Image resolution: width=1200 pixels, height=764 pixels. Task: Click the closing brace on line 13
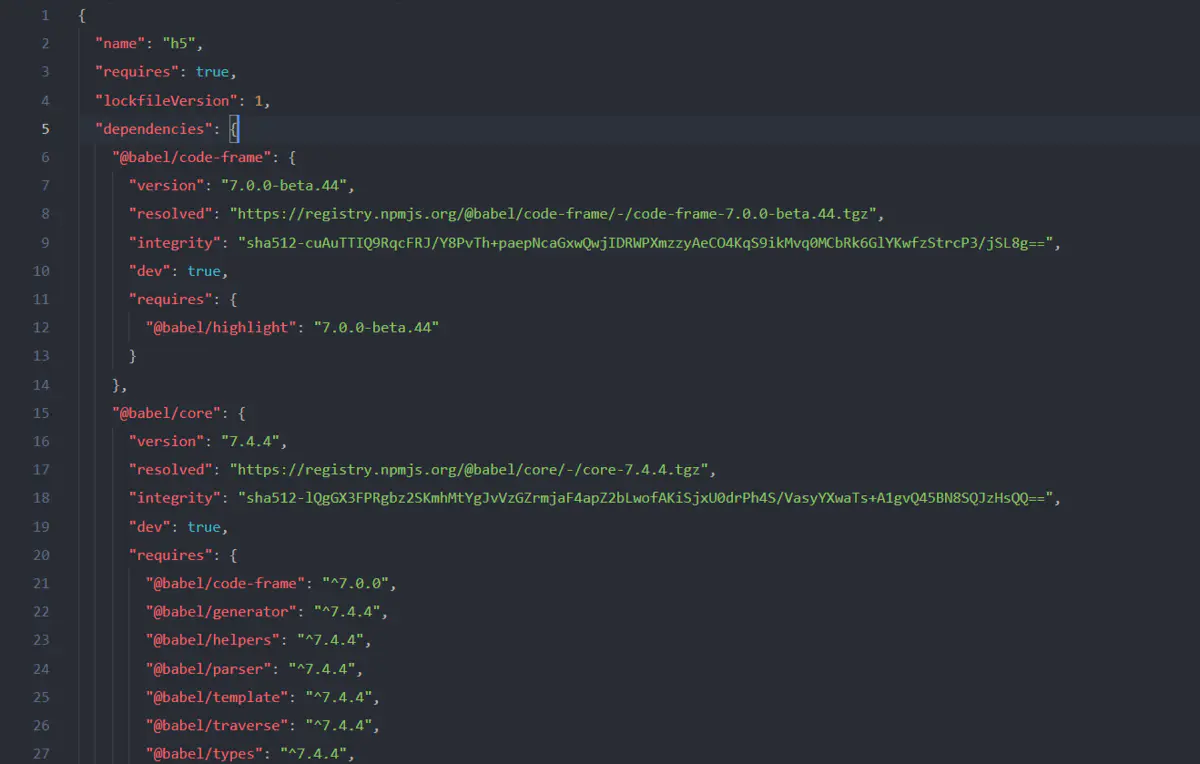point(133,356)
